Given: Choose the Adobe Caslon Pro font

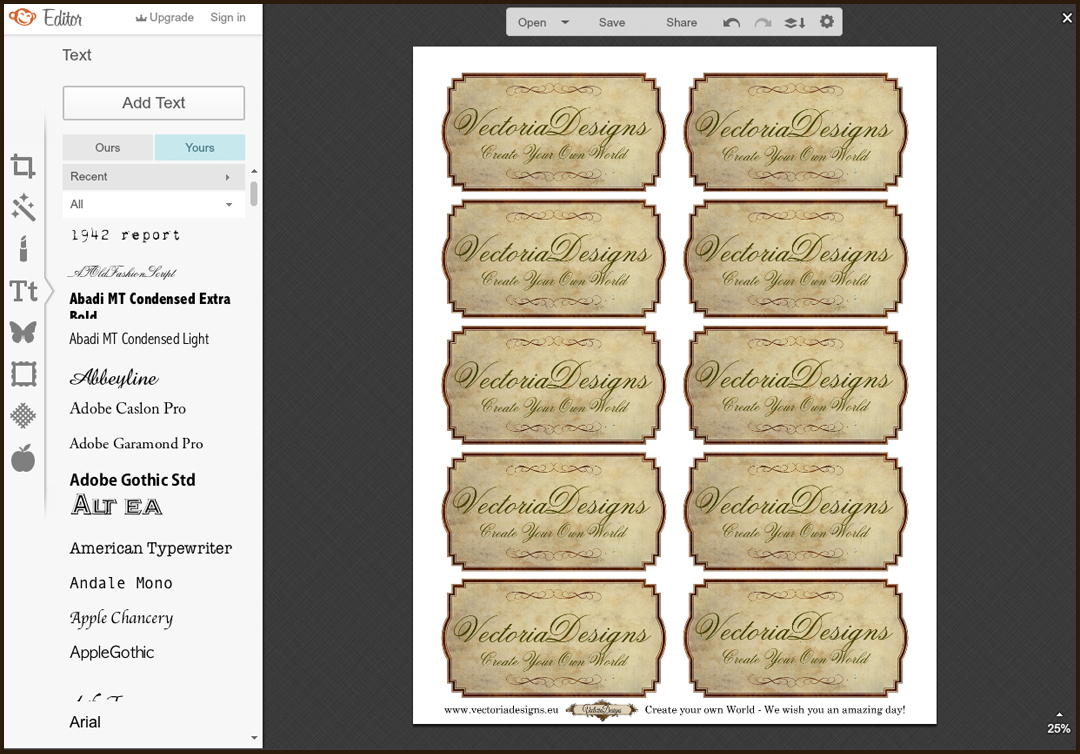Looking at the screenshot, I should (x=128, y=408).
